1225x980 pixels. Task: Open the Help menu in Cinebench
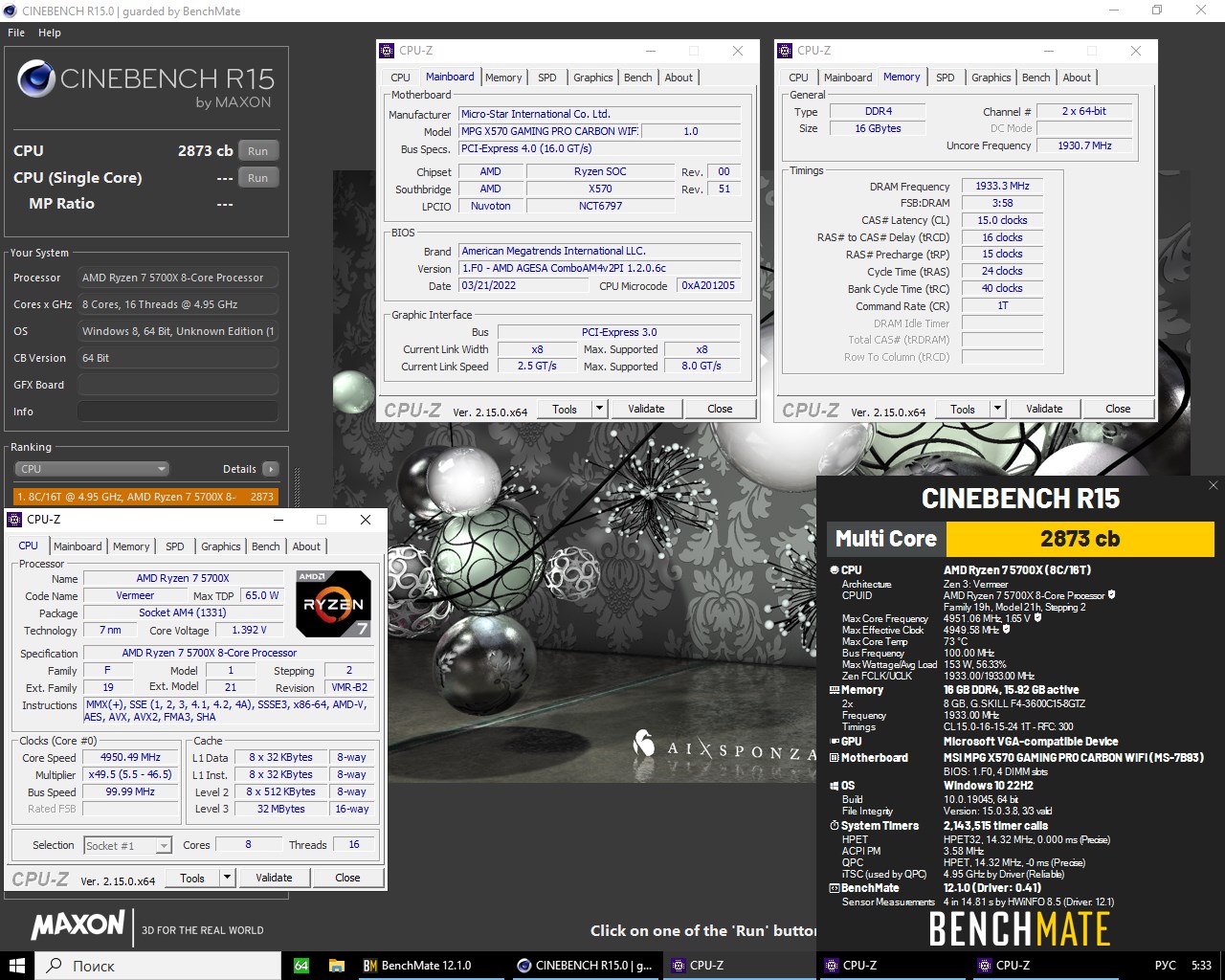coord(50,33)
